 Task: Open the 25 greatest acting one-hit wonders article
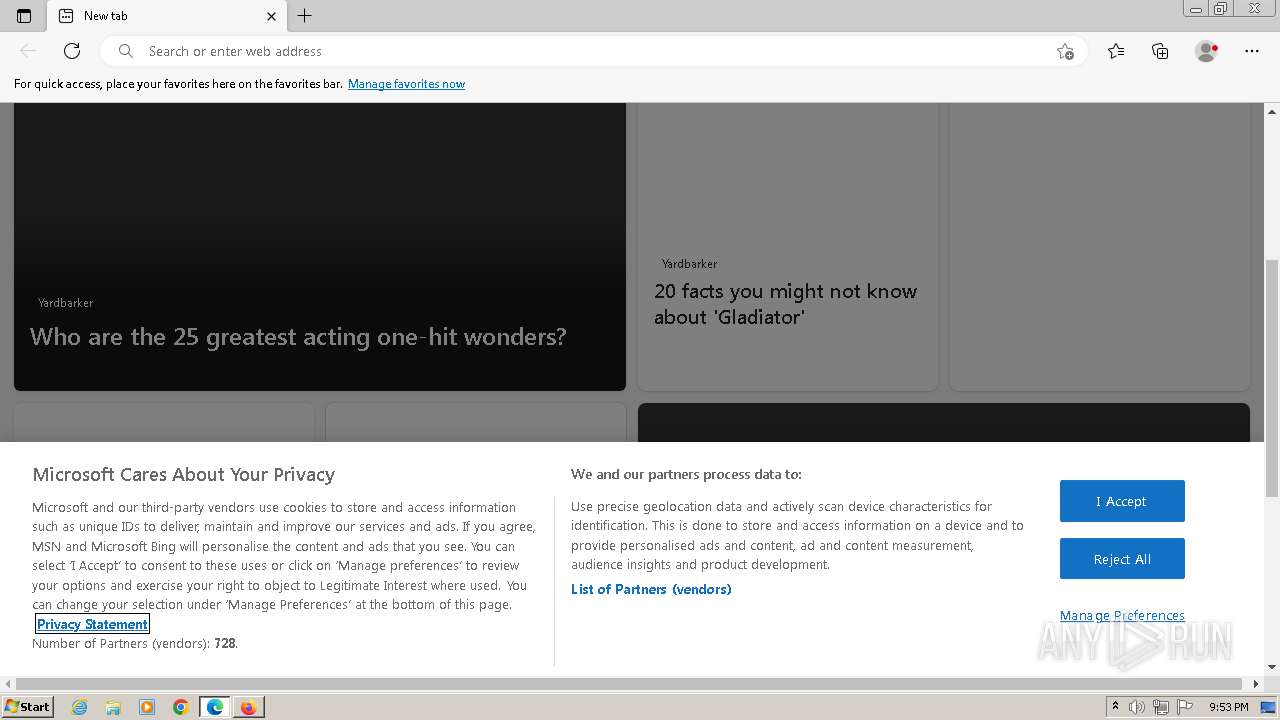click(x=298, y=337)
